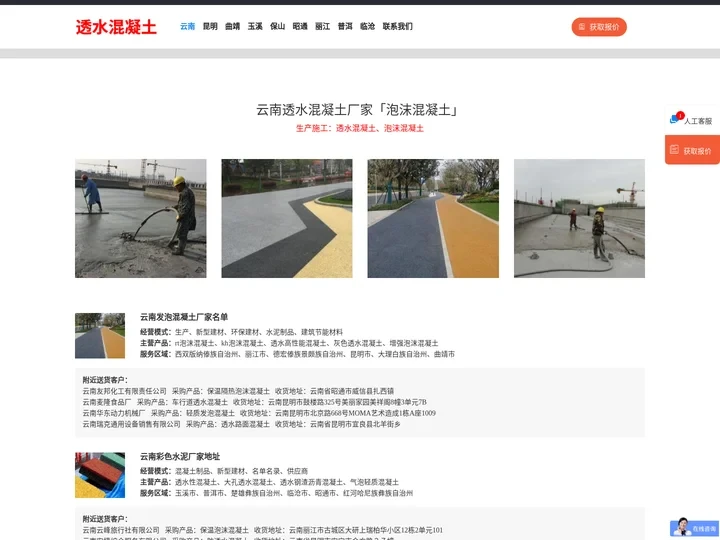Open the 曲靖 nav item
This screenshot has height=540, width=720.
pos(232,26)
